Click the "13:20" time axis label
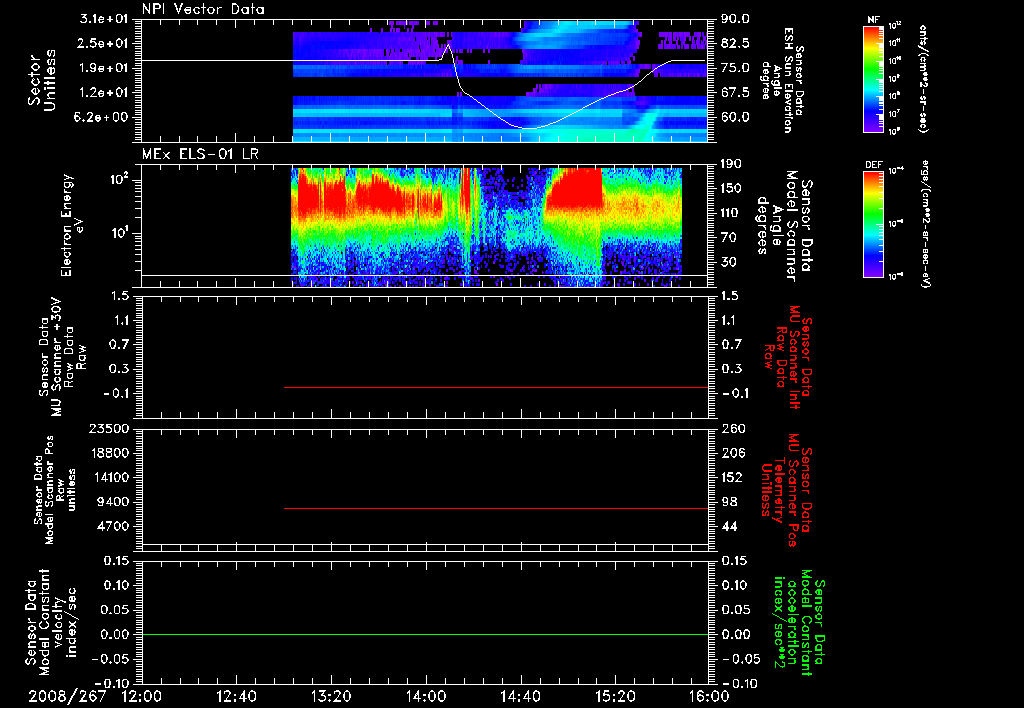Viewport: 1024px width, 708px height. coord(331,696)
